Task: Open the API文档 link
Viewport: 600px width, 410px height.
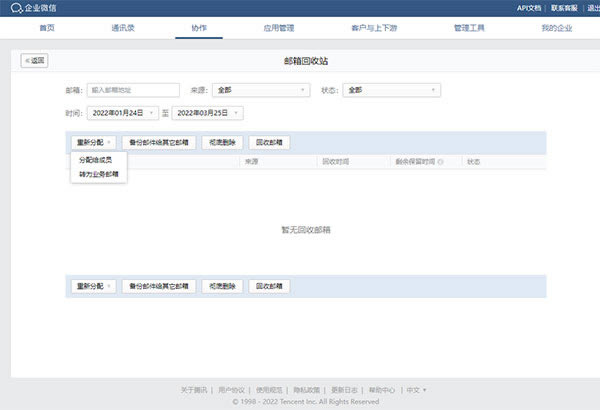Action: [x=529, y=8]
